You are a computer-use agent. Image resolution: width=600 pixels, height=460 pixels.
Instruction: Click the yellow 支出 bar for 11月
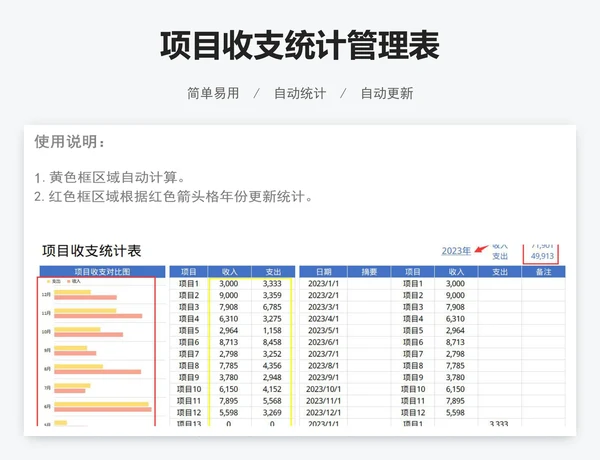tap(85, 311)
